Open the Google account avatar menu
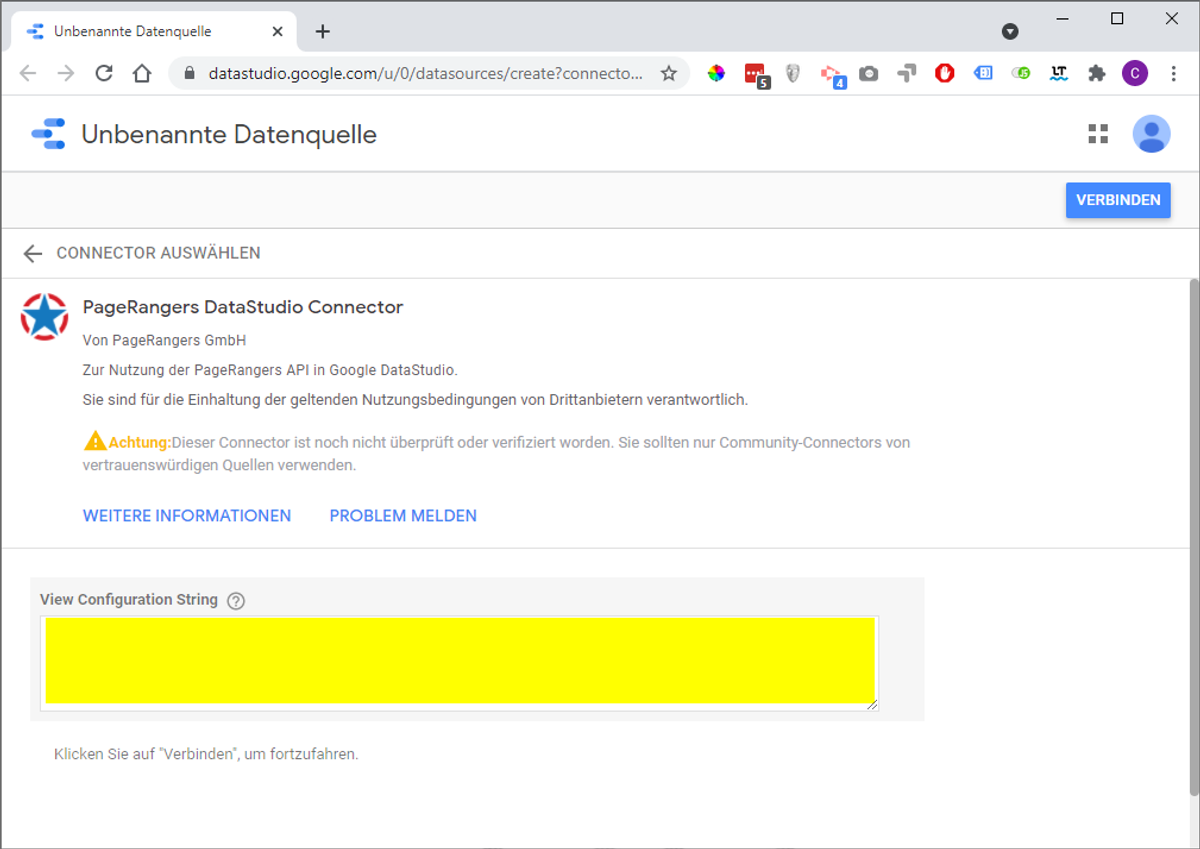Image resolution: width=1200 pixels, height=849 pixels. pos(1151,134)
